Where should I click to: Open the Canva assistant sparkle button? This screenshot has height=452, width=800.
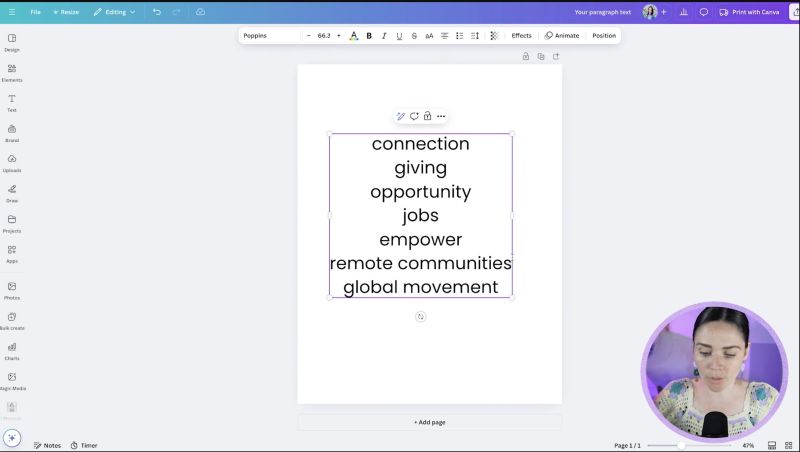coord(12,438)
